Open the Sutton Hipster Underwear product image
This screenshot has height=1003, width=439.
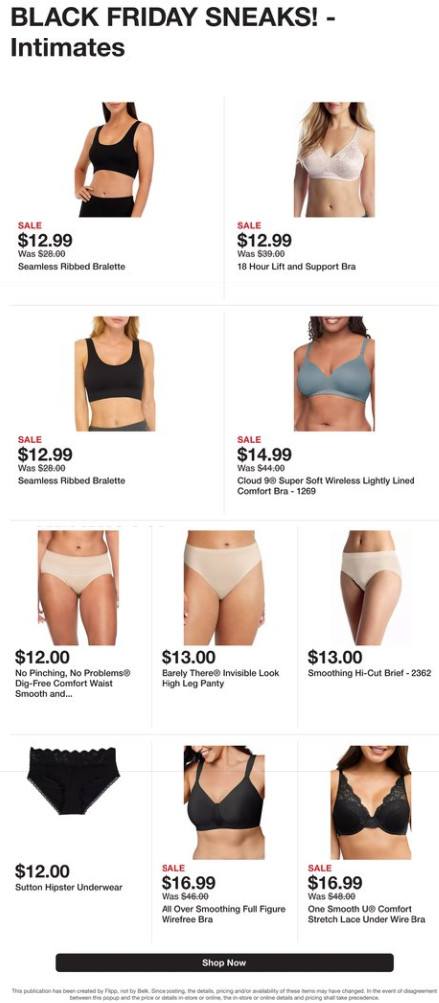point(74,781)
